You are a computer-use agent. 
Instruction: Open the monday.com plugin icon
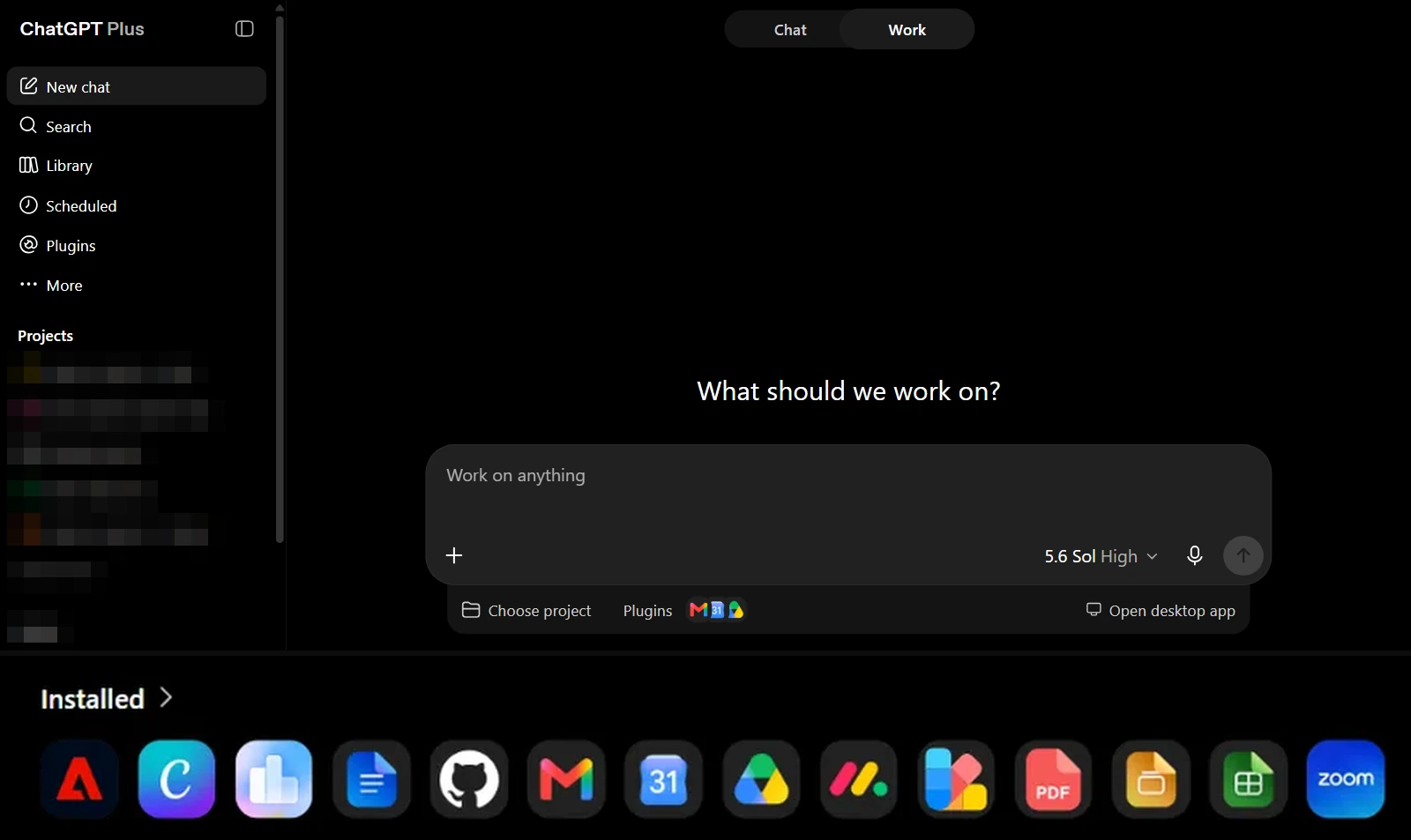click(x=858, y=779)
